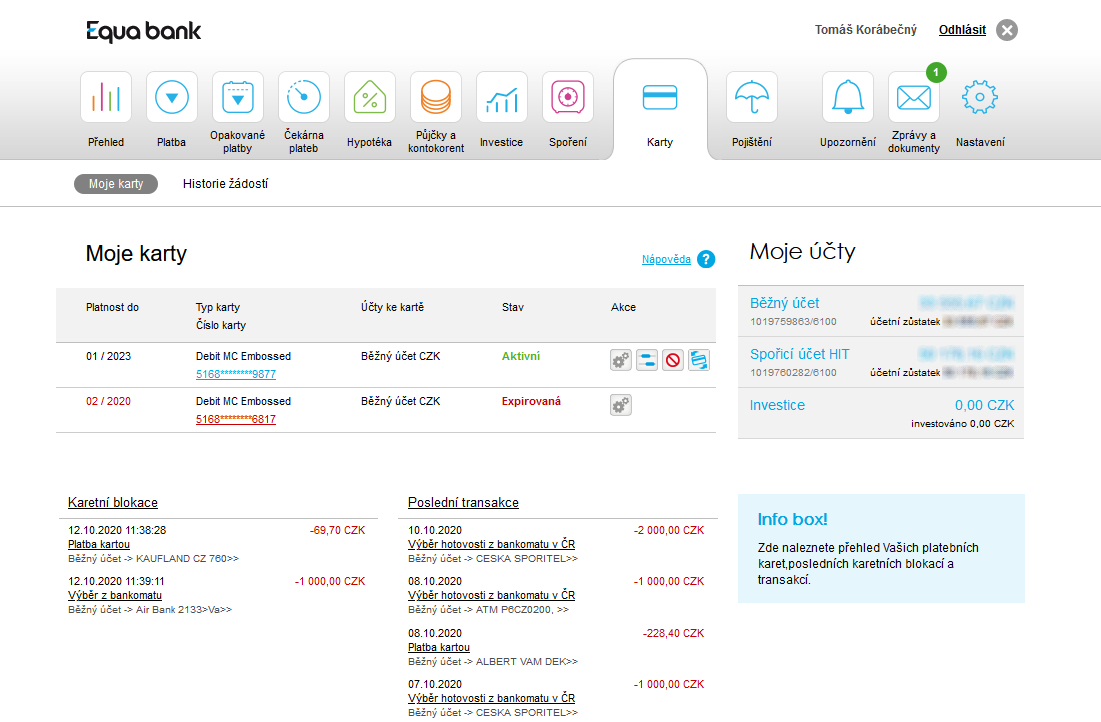Open the Přehled overview icon

point(106,98)
